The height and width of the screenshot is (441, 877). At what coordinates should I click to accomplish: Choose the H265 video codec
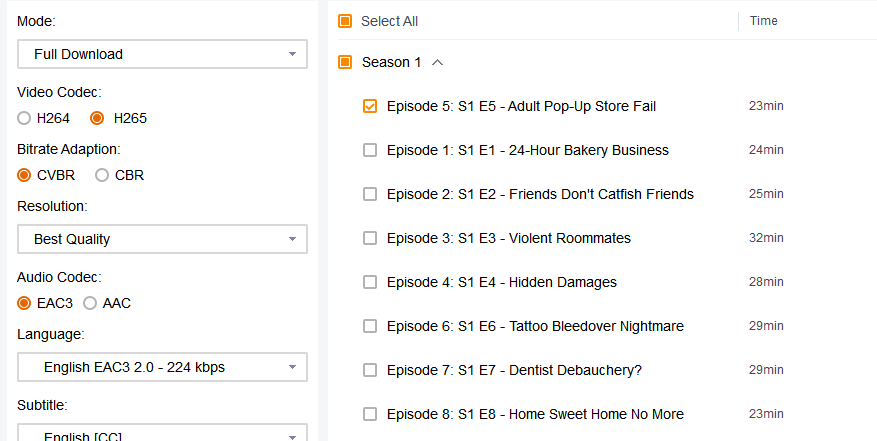coord(97,118)
